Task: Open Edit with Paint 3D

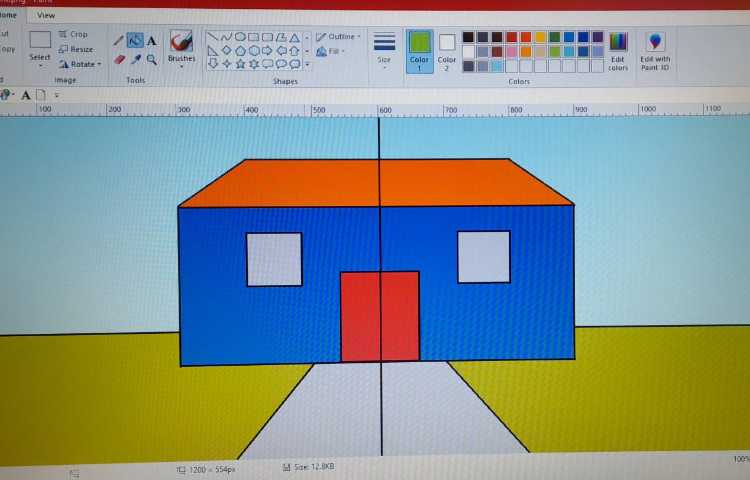Action: coord(655,50)
